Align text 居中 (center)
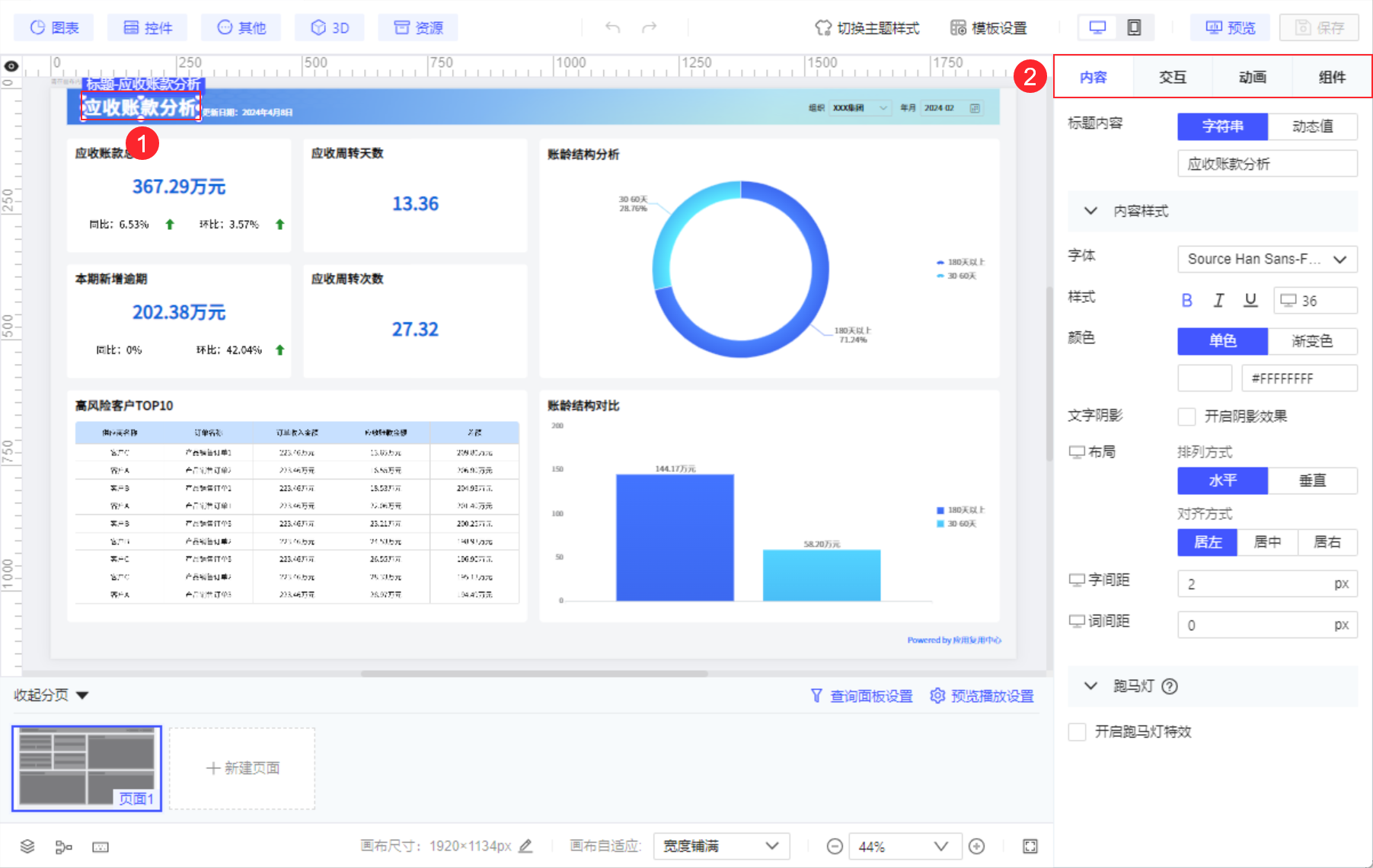 coord(1268,542)
